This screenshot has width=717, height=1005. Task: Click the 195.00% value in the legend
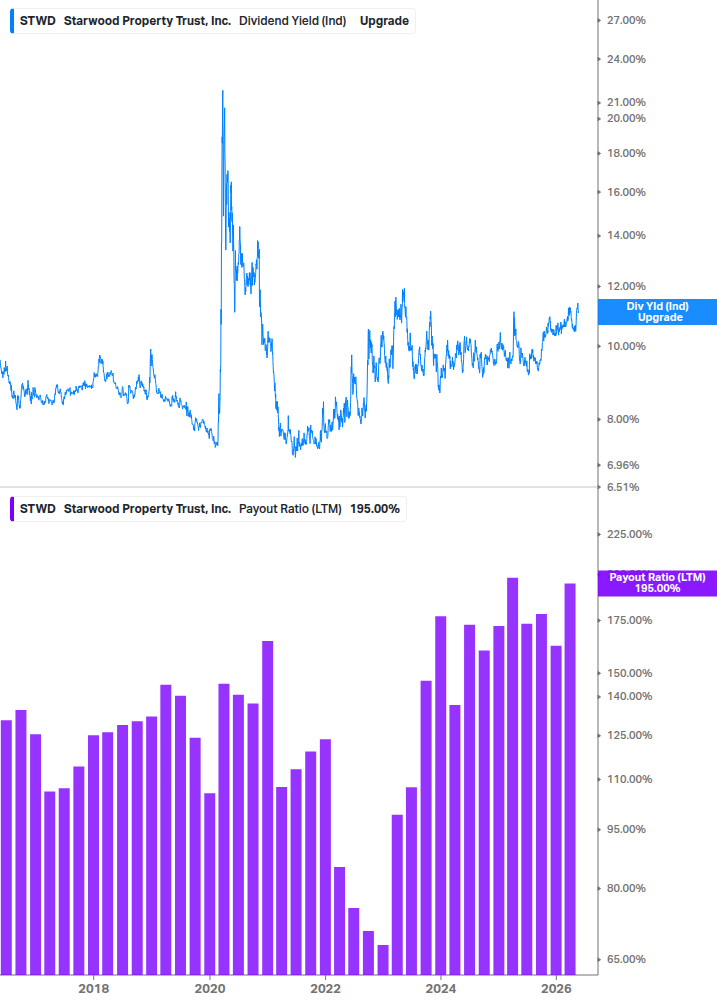coord(375,509)
